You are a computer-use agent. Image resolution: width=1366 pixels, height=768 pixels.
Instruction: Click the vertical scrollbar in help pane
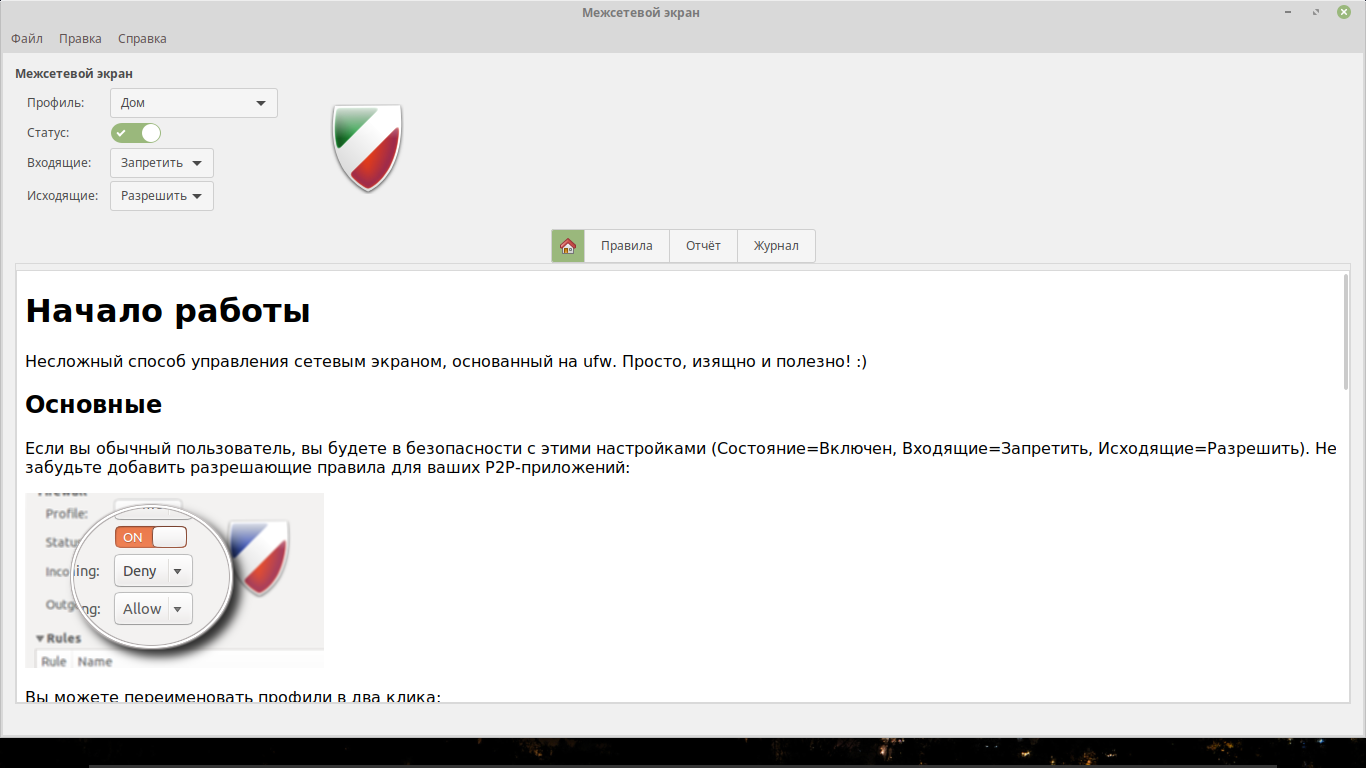(1345, 332)
